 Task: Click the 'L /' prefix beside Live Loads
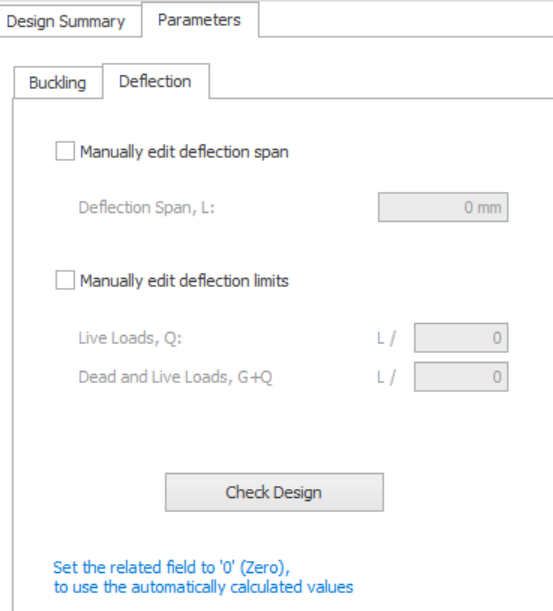(x=386, y=338)
